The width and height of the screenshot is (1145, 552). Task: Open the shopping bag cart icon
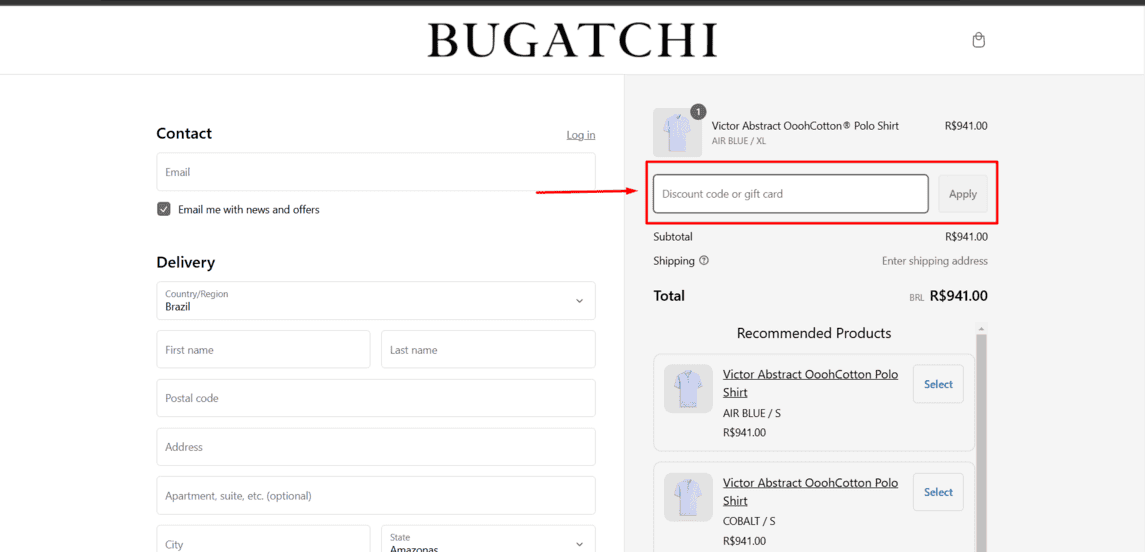979,40
